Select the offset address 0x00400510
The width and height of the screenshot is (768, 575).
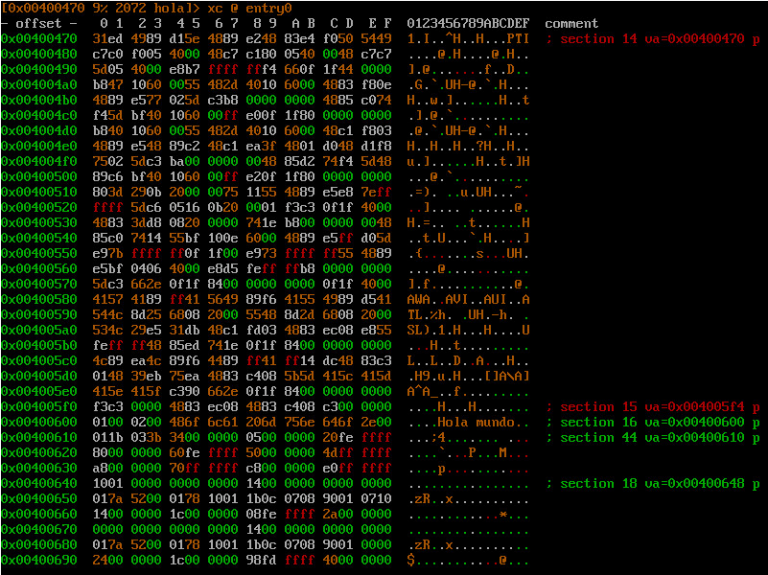pos(39,192)
